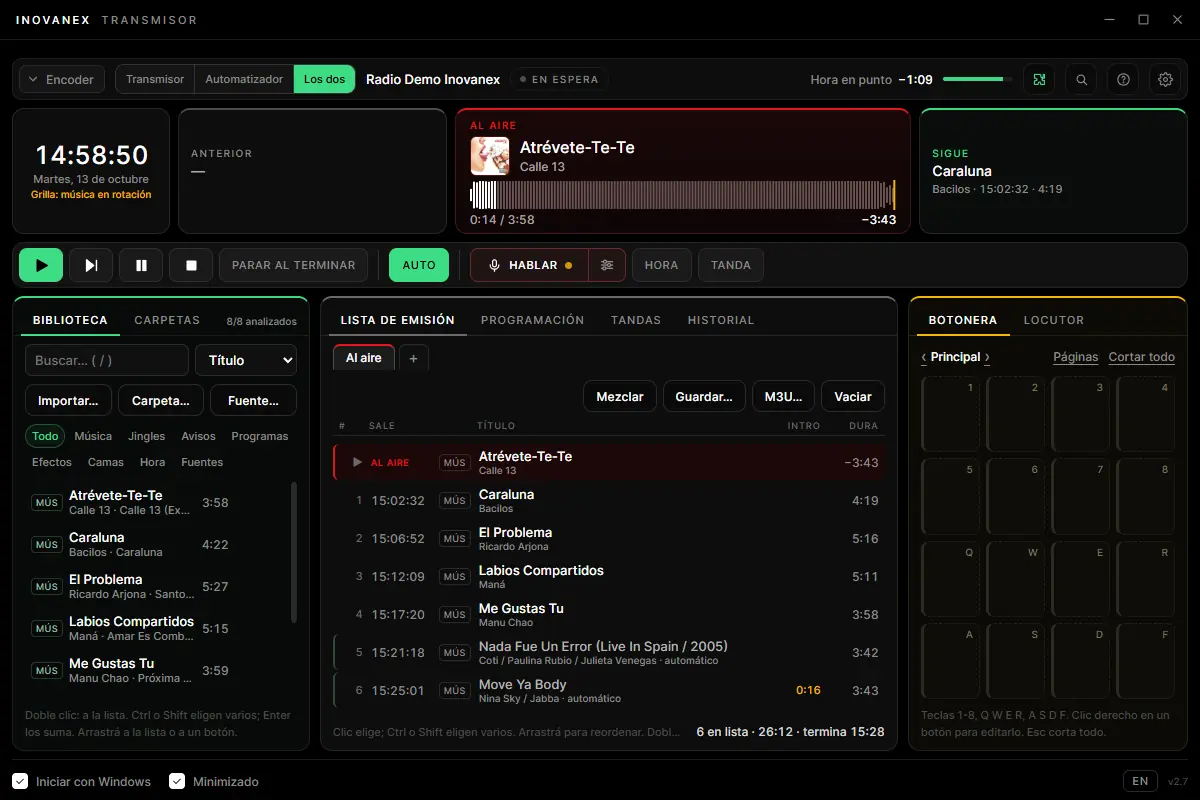1200x800 pixels.
Task: Click the Hora en punto progress bar
Action: [976, 79]
